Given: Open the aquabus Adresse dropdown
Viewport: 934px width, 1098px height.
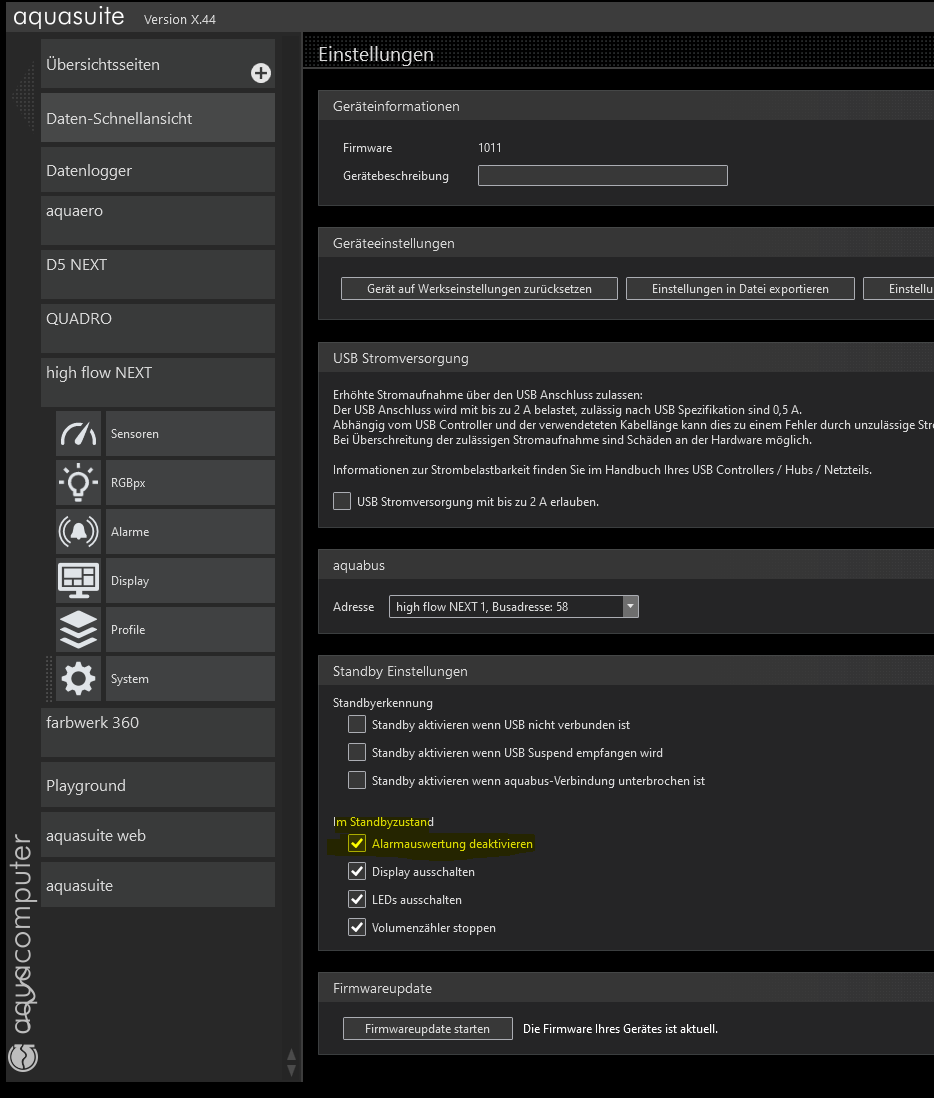Looking at the screenshot, I should pos(629,606).
